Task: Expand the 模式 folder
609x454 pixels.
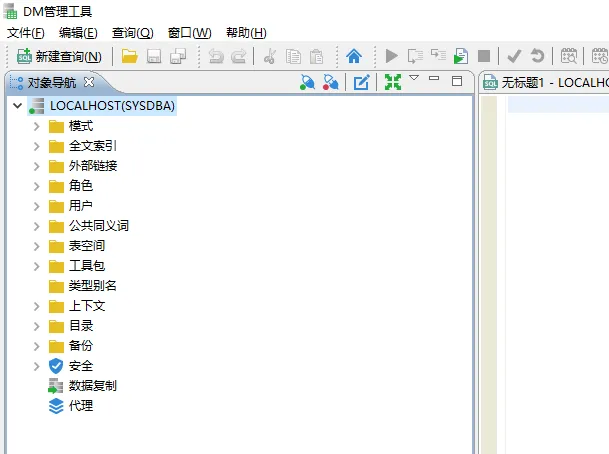Action: click(37, 126)
